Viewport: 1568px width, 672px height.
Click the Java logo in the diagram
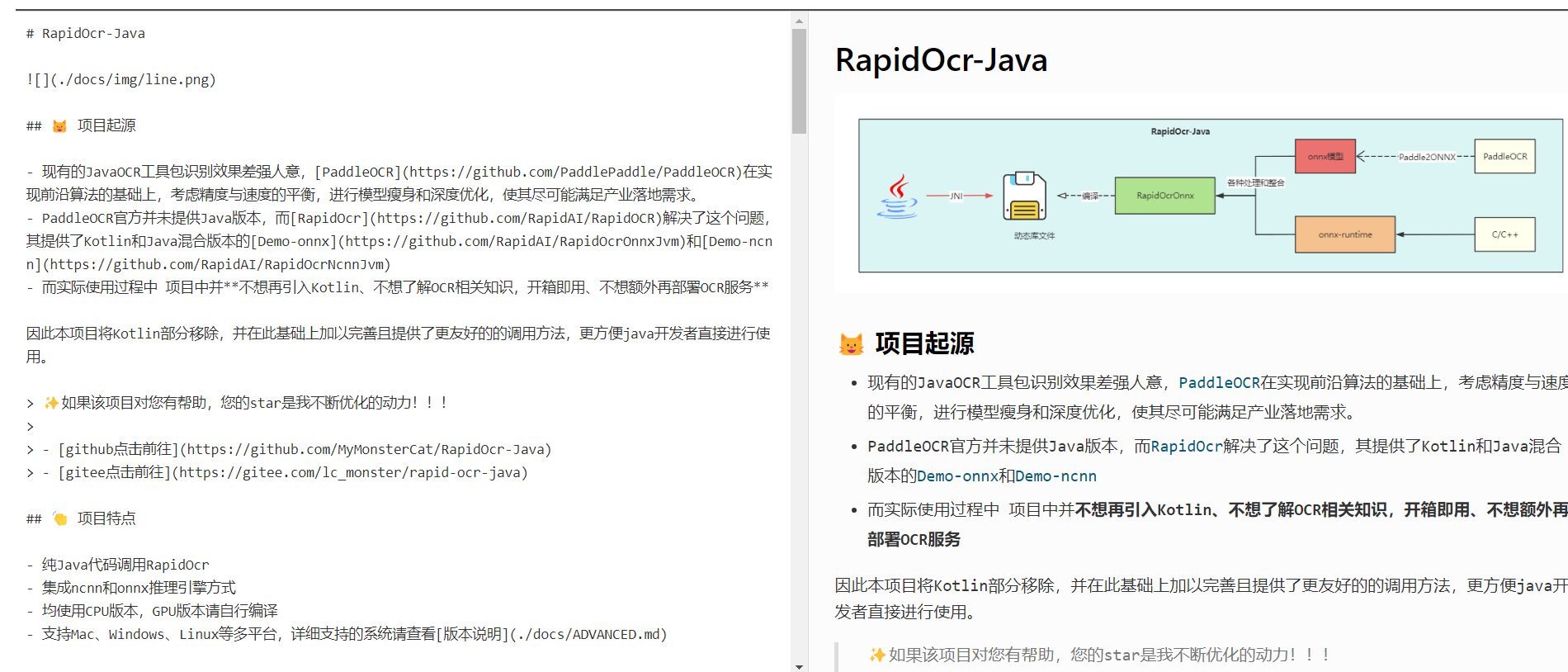click(898, 196)
